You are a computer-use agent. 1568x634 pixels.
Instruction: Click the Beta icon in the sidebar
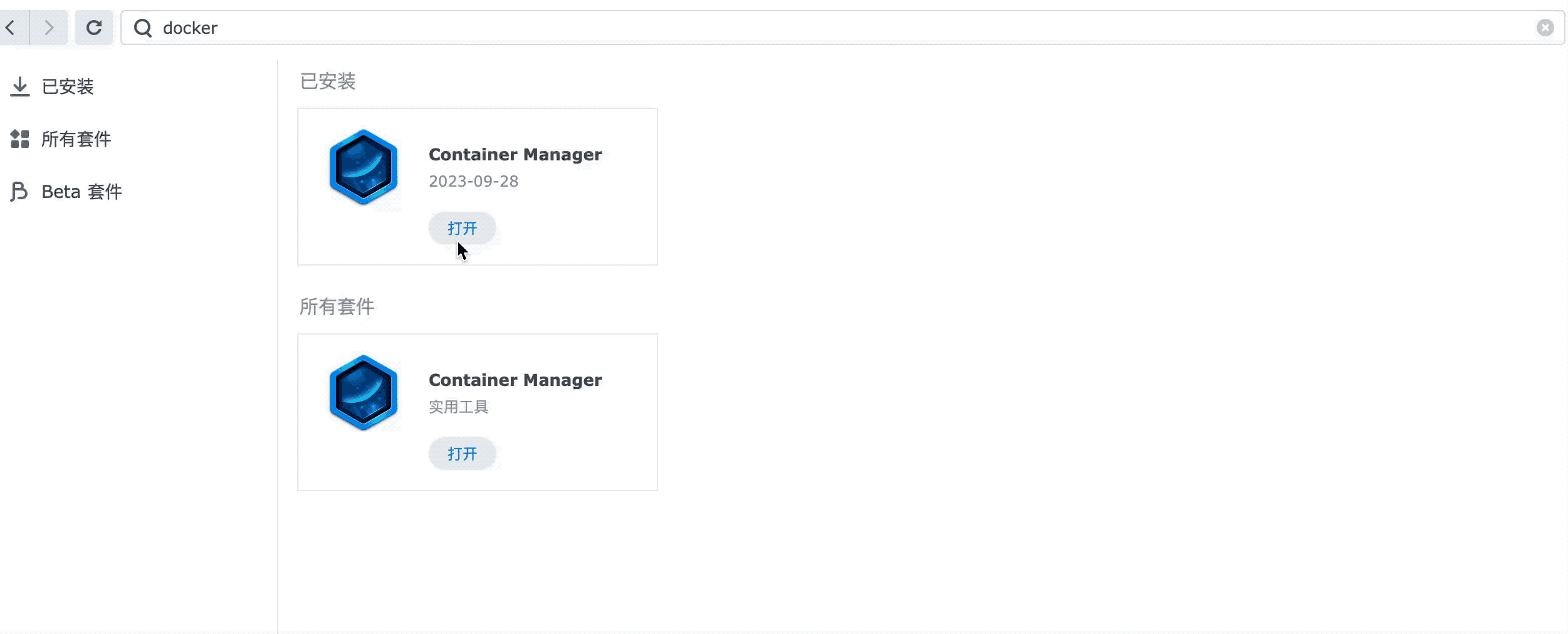coord(19,192)
